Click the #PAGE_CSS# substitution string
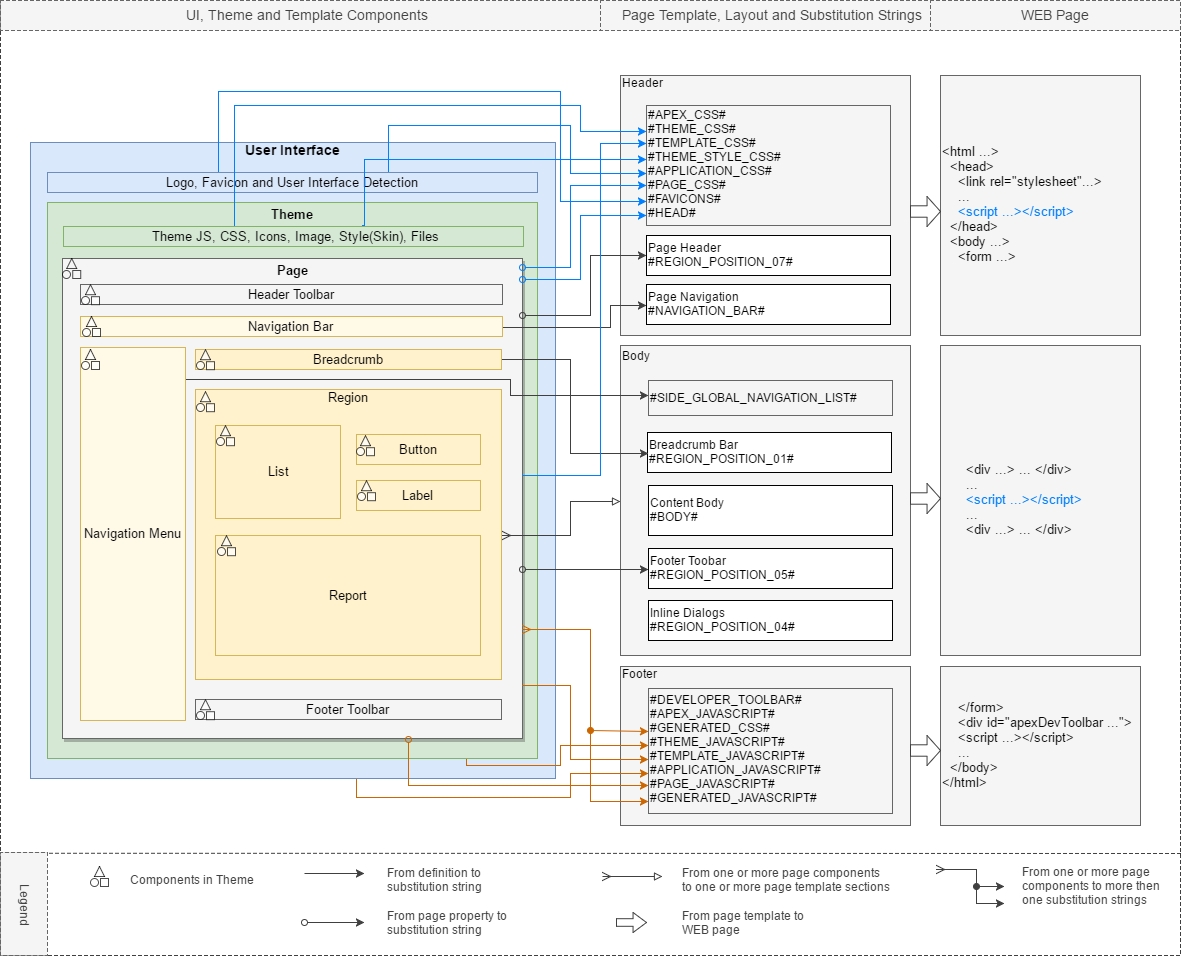Screen dimensions: 1183x956 tap(687, 185)
